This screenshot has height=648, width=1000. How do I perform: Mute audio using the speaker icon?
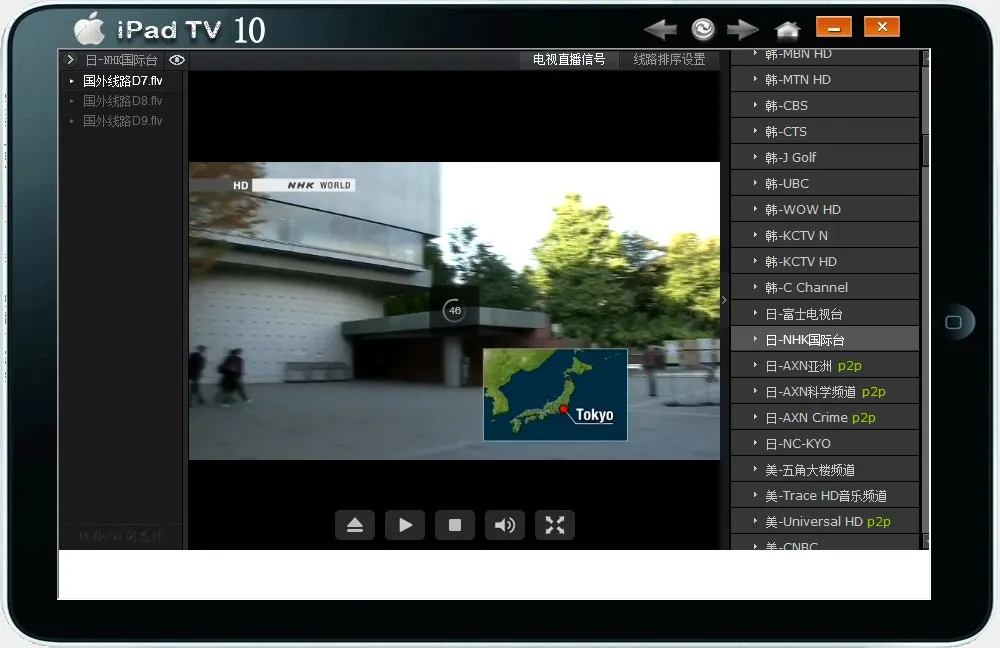coord(505,524)
